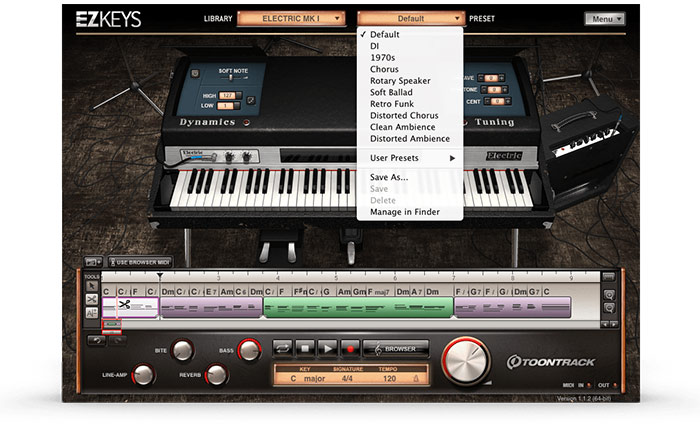Nudge song track right with arrow
Image resolution: width=700 pixels, height=430 pixels.
pyautogui.click(x=614, y=325)
